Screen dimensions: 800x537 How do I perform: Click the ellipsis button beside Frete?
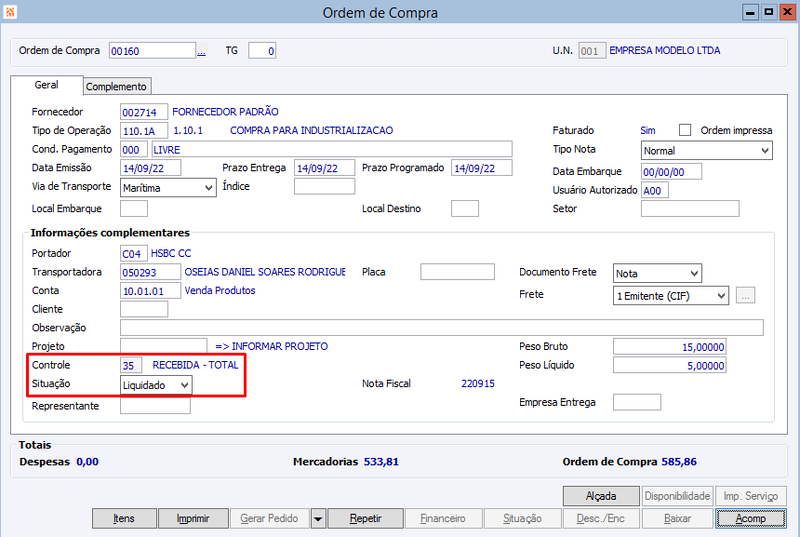coord(745,295)
